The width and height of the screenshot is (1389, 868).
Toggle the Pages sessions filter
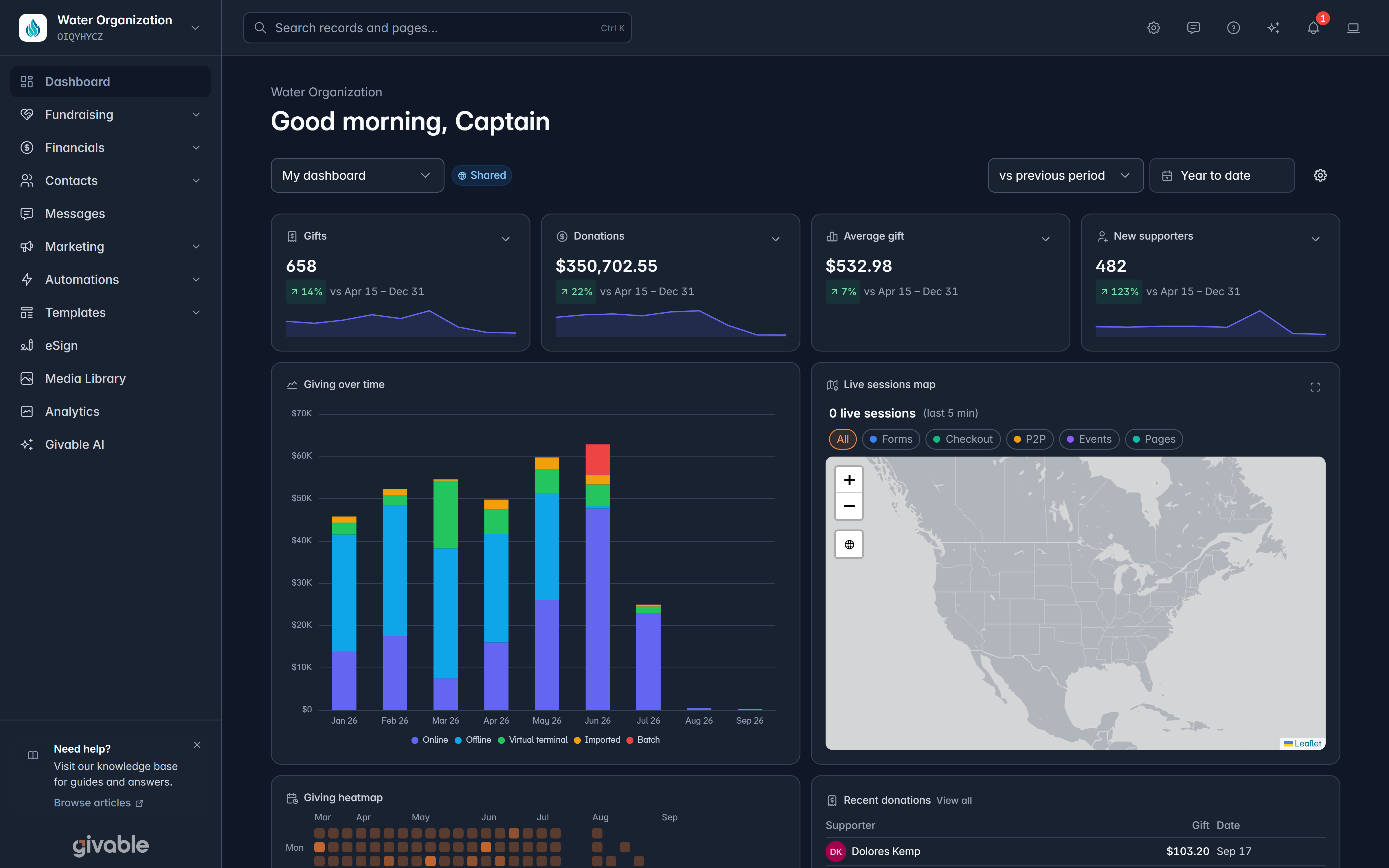point(1154,439)
